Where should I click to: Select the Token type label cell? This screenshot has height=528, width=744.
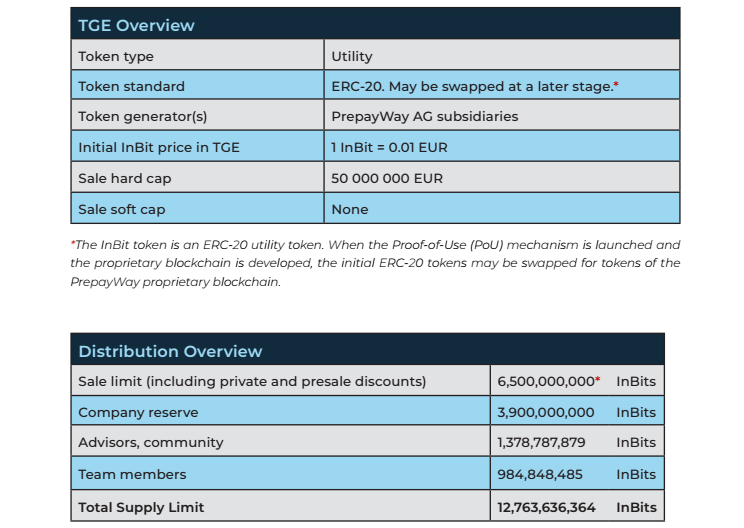[x=197, y=55]
